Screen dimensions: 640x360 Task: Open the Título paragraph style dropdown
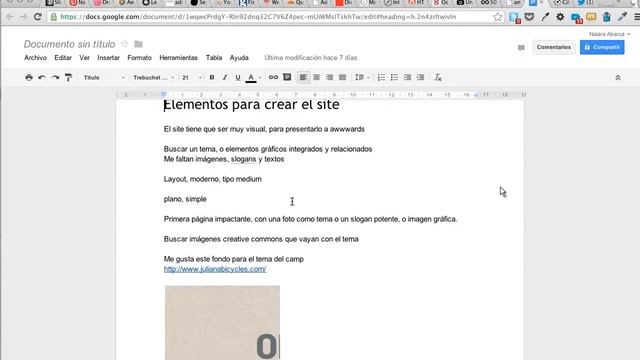(x=104, y=78)
